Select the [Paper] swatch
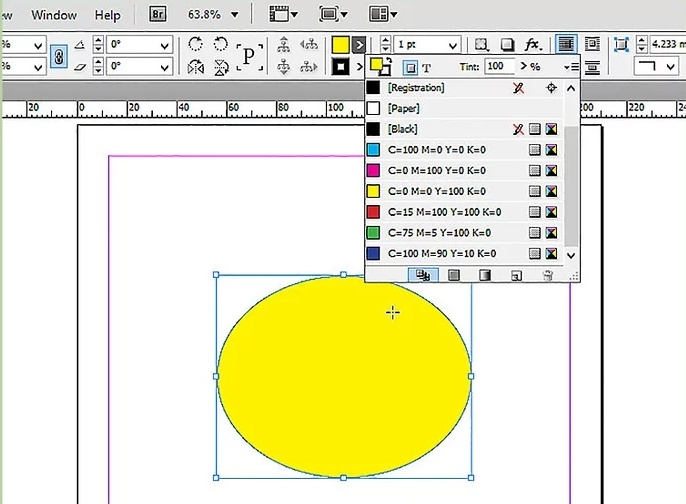The width and height of the screenshot is (686, 504). 464,108
